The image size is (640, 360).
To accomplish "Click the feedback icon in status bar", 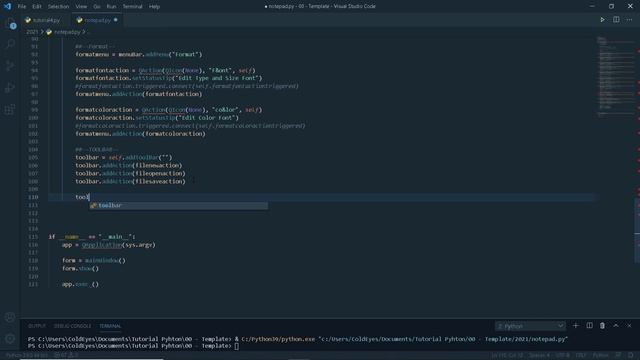I will [x=618, y=356].
